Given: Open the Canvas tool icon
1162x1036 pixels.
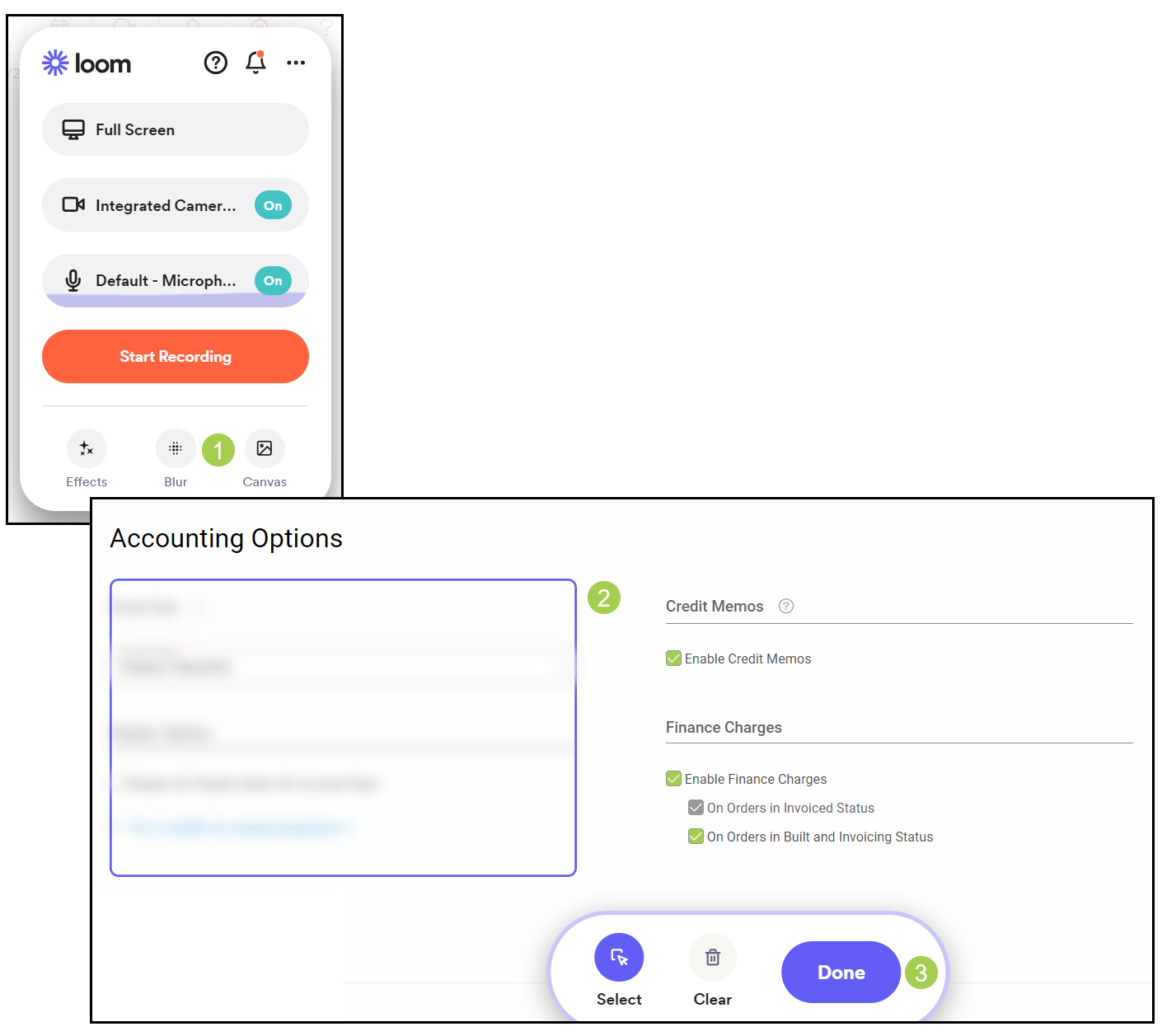Looking at the screenshot, I should [x=265, y=448].
